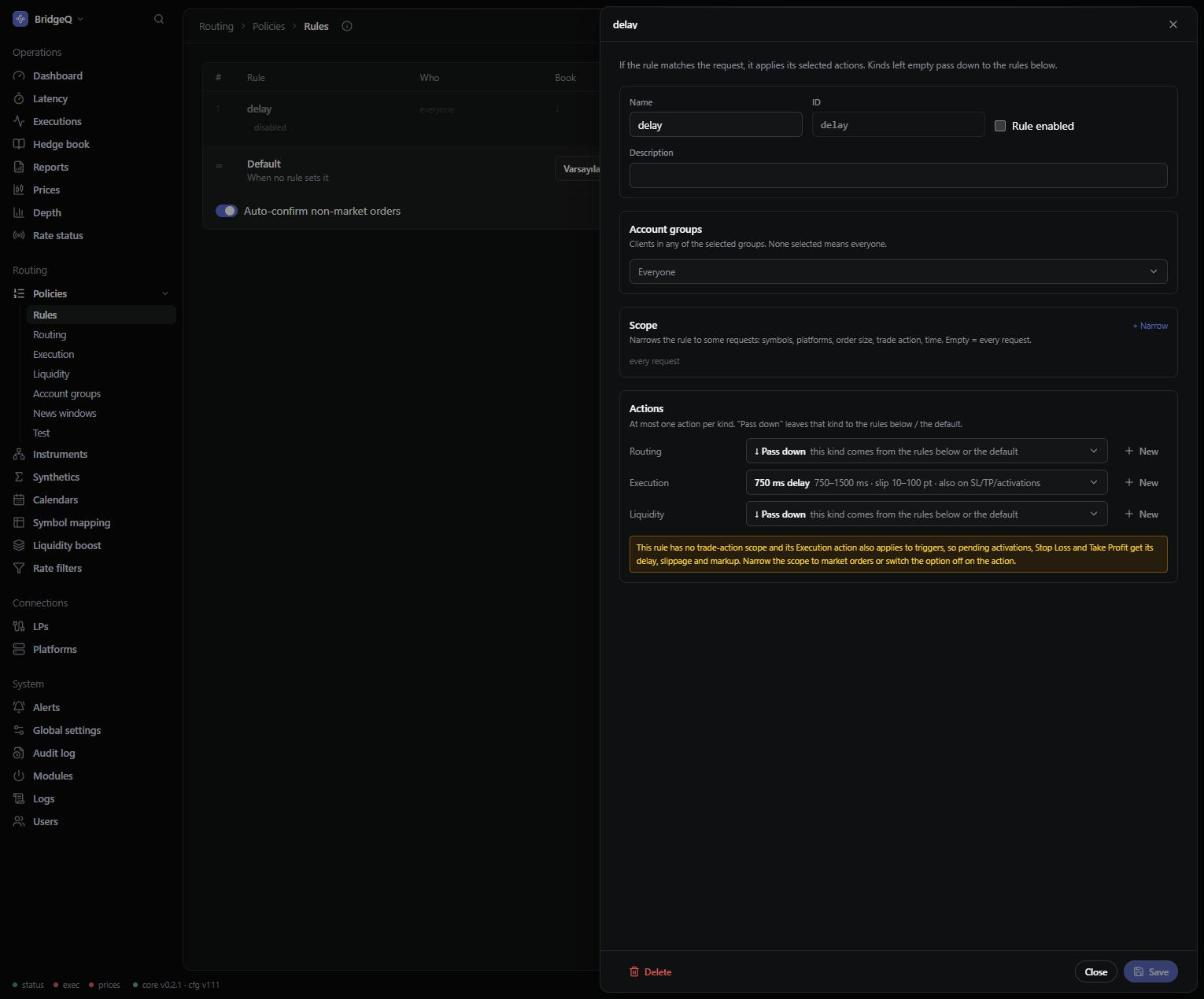Toggle Auto-confirm non-market orders switch
This screenshot has width=1204, height=999.
coord(227,211)
